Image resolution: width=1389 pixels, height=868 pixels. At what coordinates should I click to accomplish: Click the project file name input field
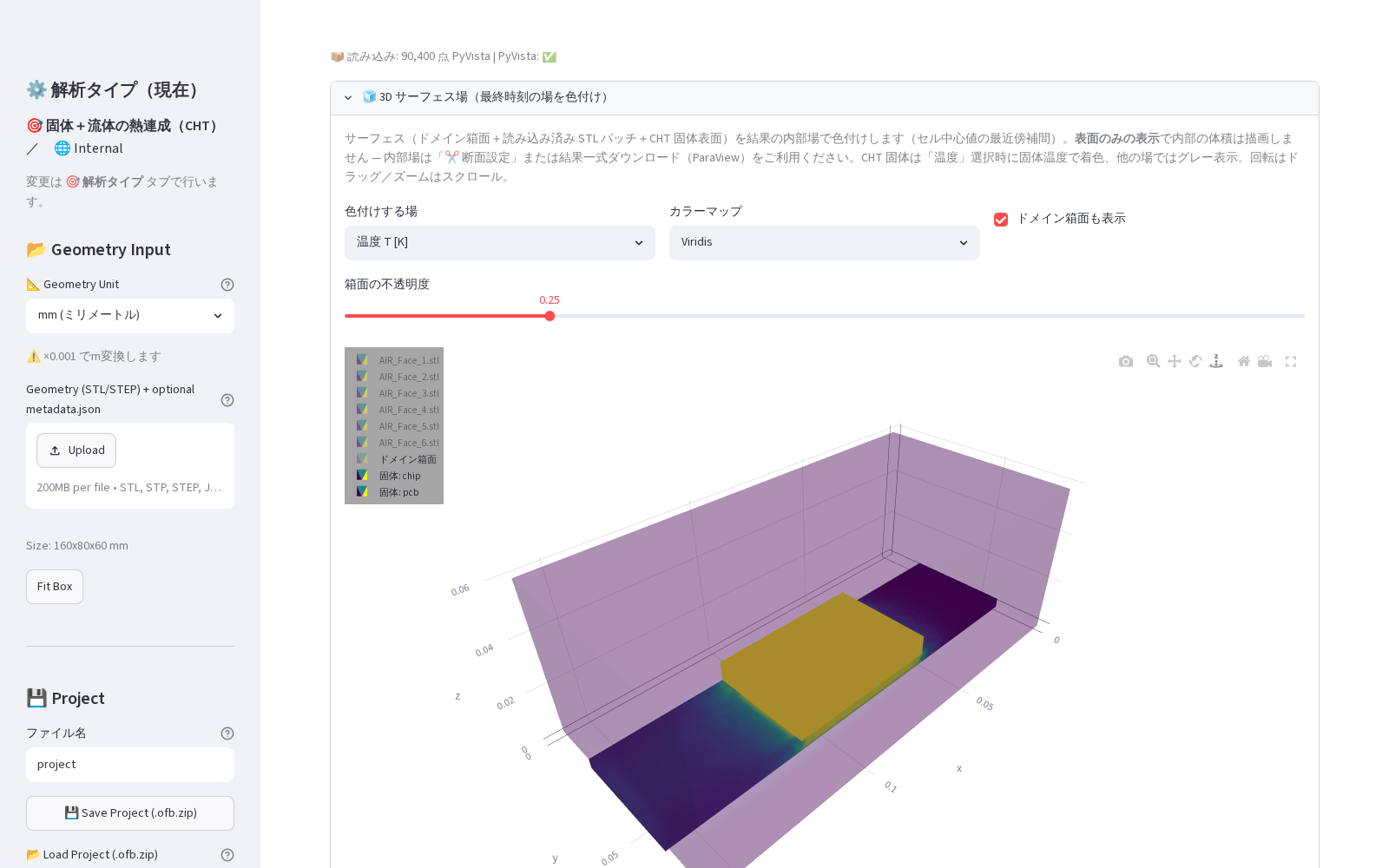click(130, 765)
